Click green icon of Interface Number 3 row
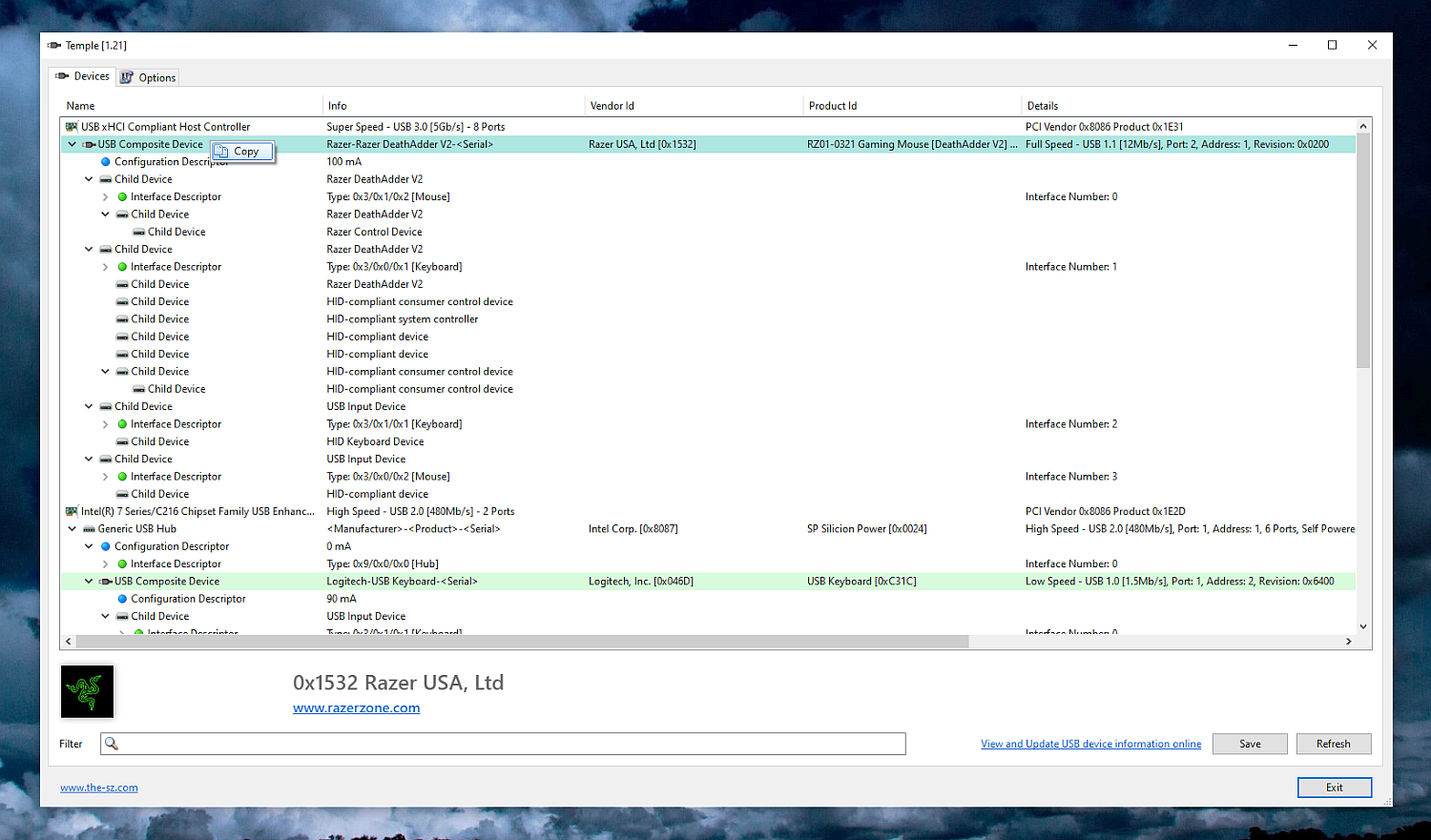Viewport: 1431px width, 840px height. click(122, 477)
